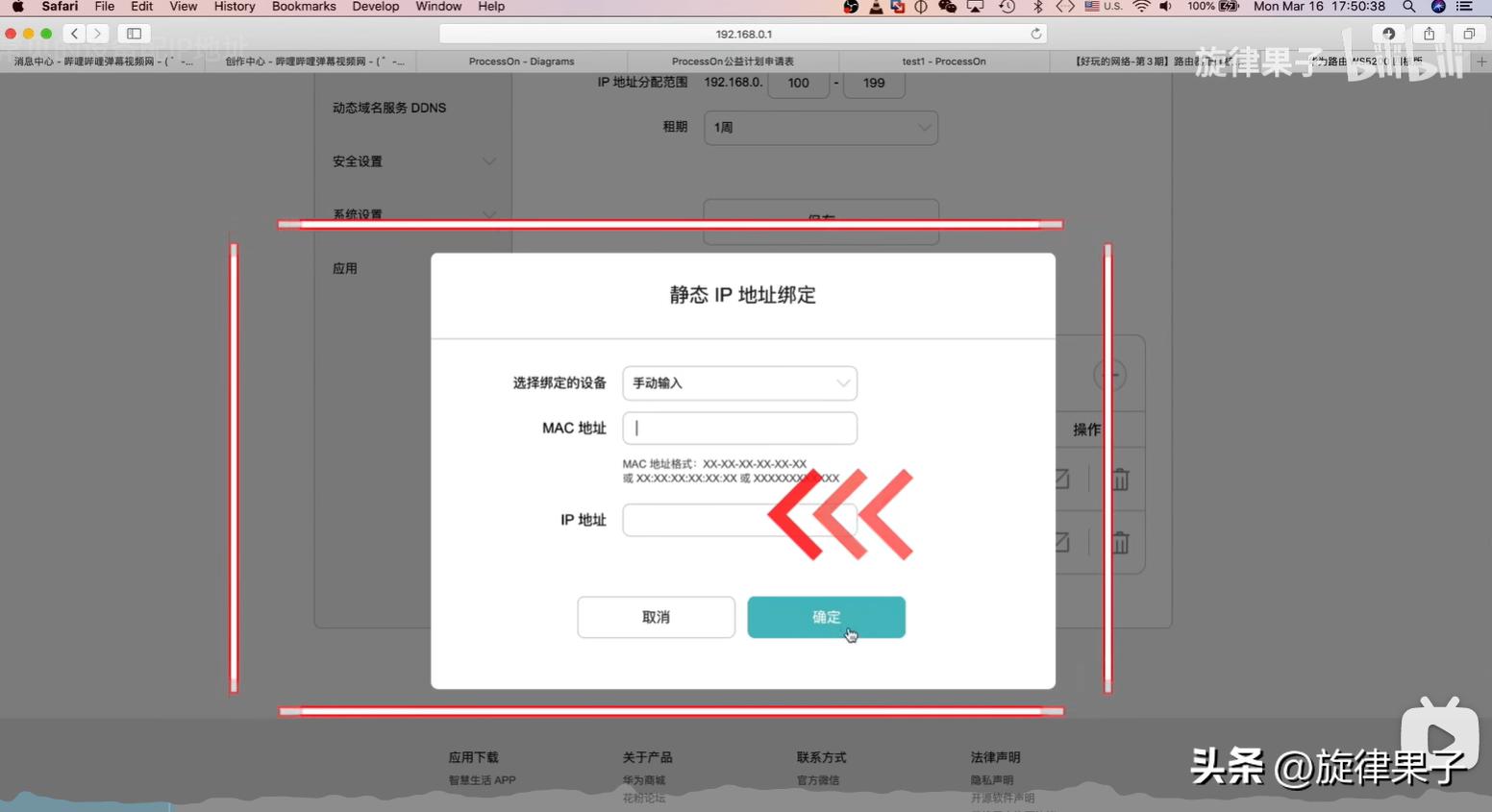Edit the first binding row
Screen dimensions: 1492x812
1061,479
